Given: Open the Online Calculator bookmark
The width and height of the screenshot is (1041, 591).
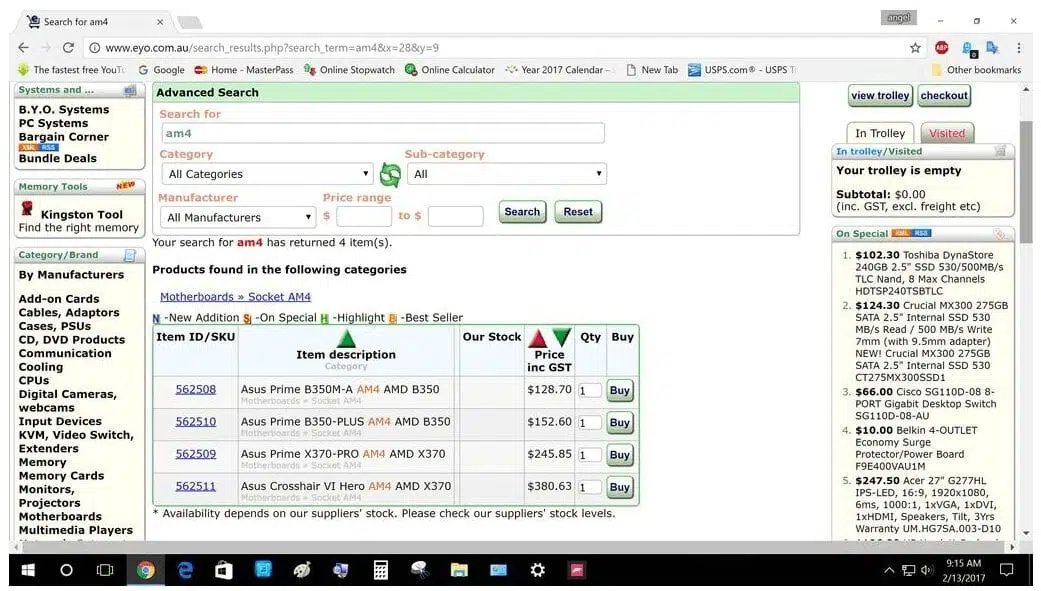Looking at the screenshot, I should pyautogui.click(x=450, y=70).
